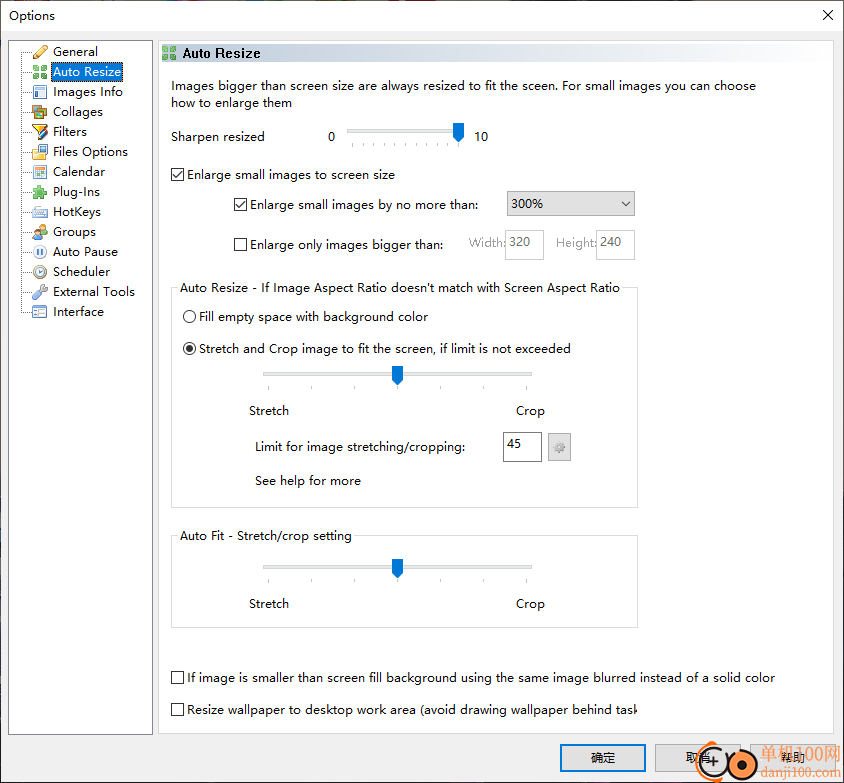This screenshot has width=844, height=783.
Task: Go to Images Info options
Action: 88,92
